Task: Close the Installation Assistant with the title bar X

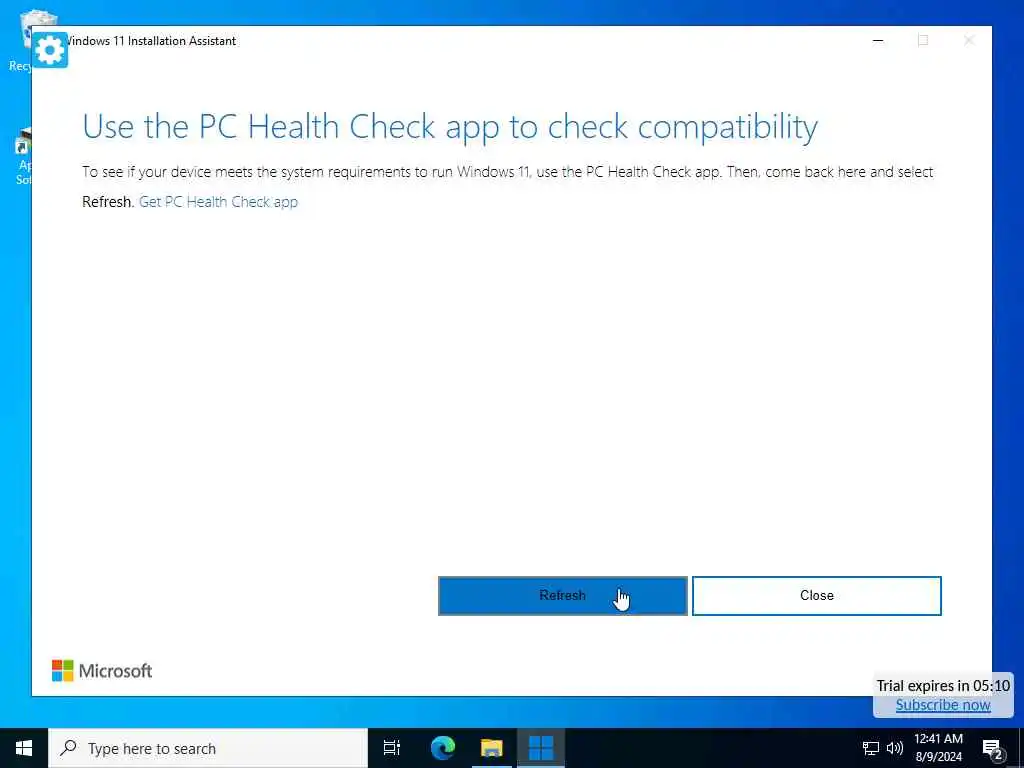Action: coord(968,40)
